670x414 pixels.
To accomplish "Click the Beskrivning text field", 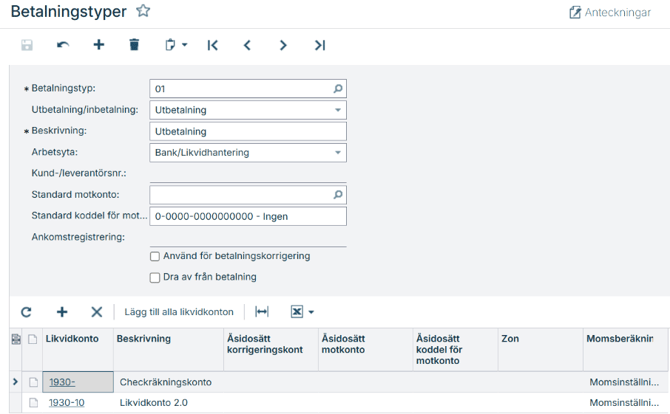I will tap(248, 131).
